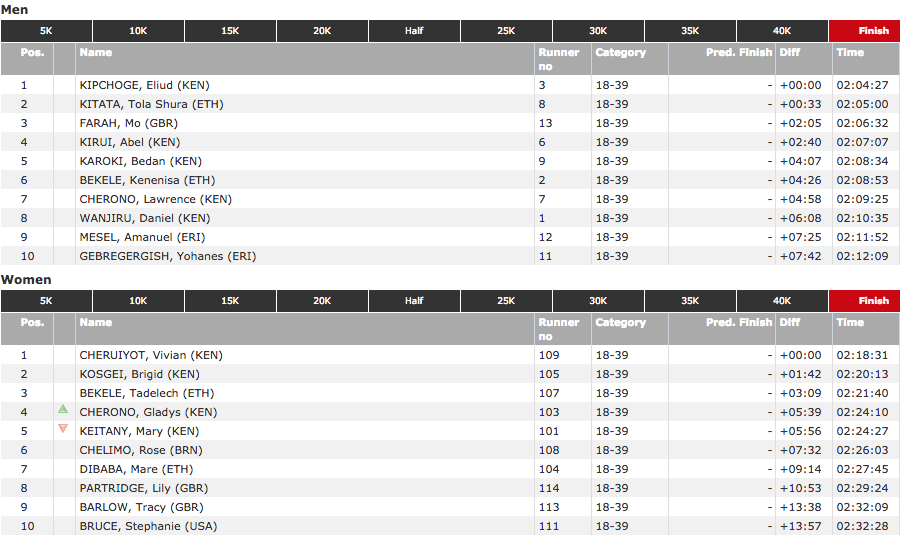Open Eliud Kipchoge's runner entry

(x=144, y=86)
